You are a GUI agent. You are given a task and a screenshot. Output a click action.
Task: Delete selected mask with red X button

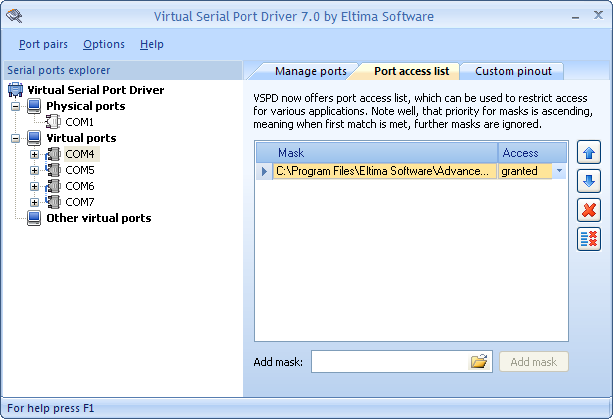[x=589, y=210]
